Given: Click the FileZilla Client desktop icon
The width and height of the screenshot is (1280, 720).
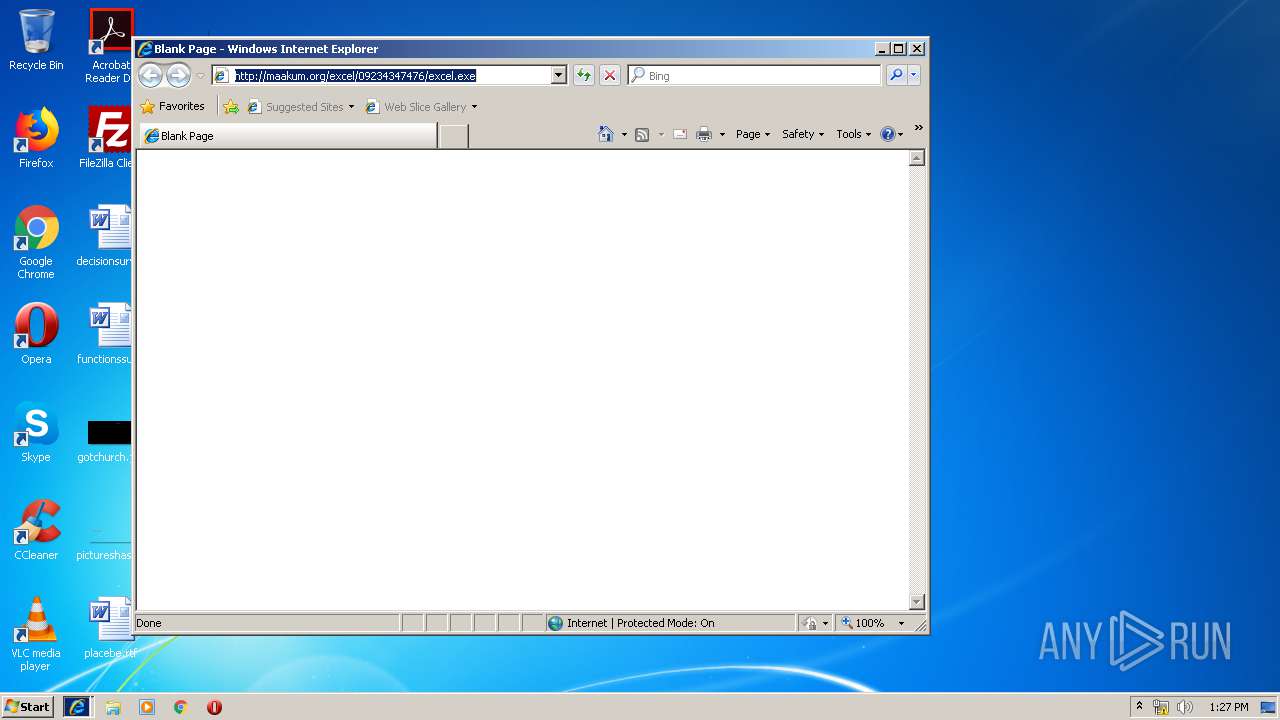Looking at the screenshot, I should pos(108,138).
